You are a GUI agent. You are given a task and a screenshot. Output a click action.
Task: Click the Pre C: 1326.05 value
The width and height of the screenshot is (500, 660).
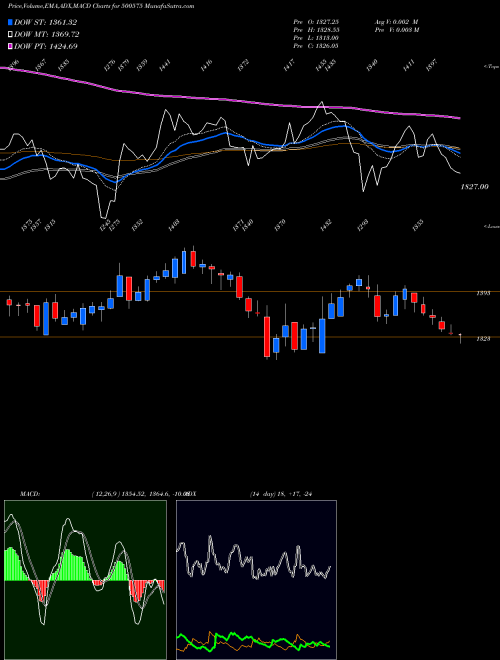pos(316,46)
